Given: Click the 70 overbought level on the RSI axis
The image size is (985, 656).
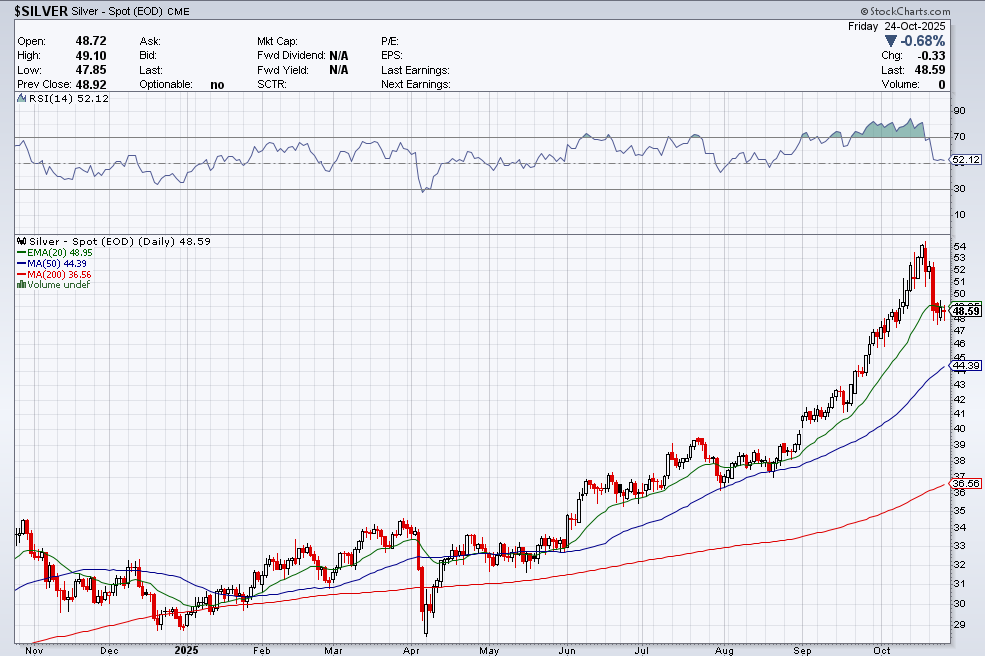Looking at the screenshot, I should coord(959,136).
